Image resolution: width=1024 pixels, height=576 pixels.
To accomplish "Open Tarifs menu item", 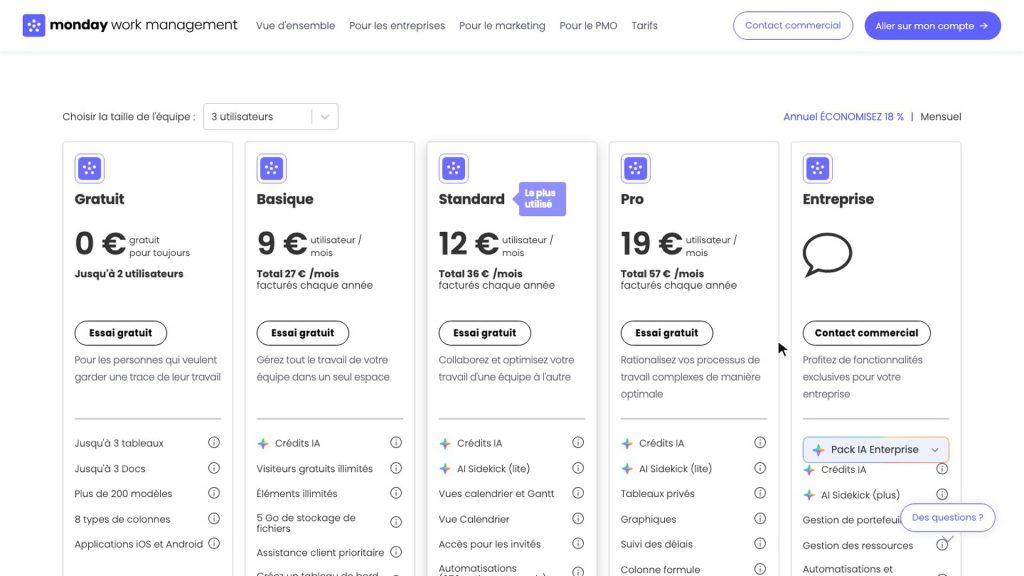I will click(645, 25).
